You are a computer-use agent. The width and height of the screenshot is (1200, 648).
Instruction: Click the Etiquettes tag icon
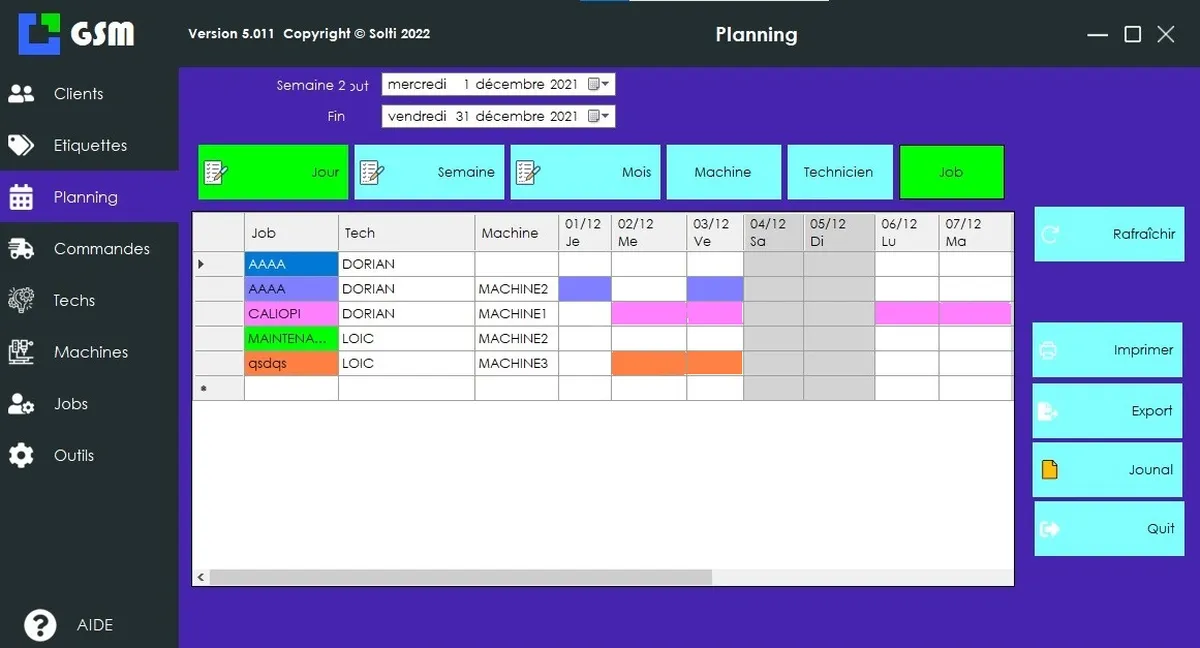(x=21, y=146)
